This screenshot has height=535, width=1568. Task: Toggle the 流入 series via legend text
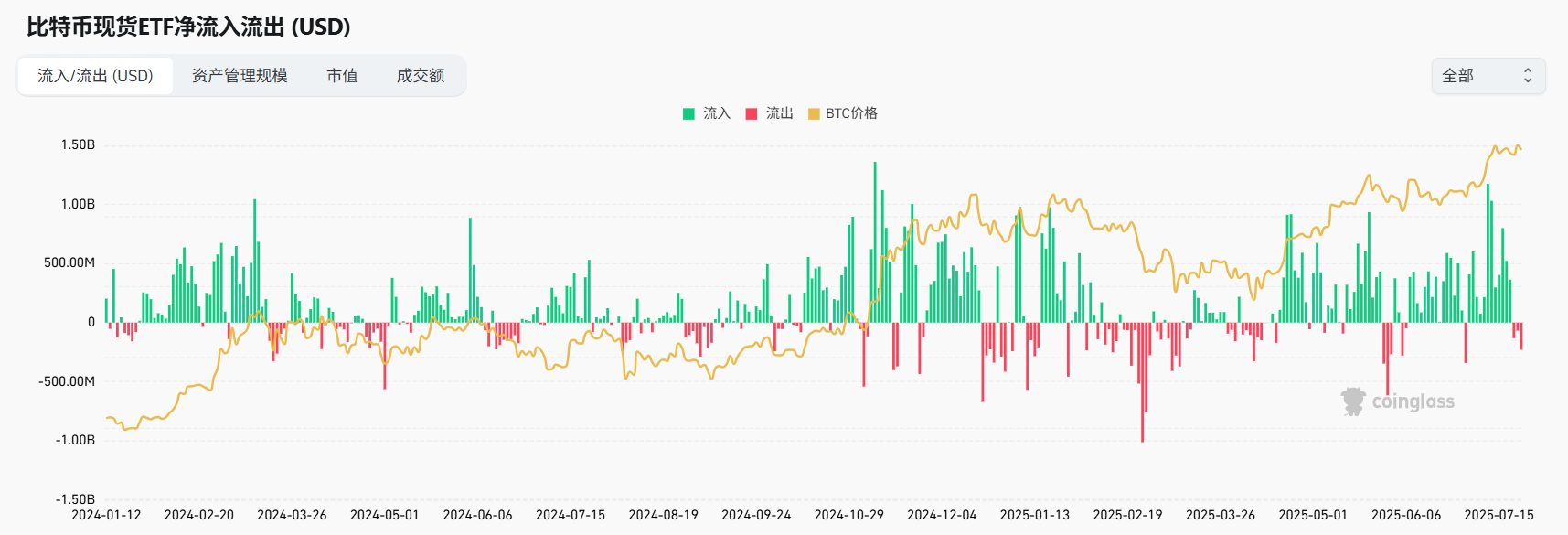pyautogui.click(x=717, y=113)
